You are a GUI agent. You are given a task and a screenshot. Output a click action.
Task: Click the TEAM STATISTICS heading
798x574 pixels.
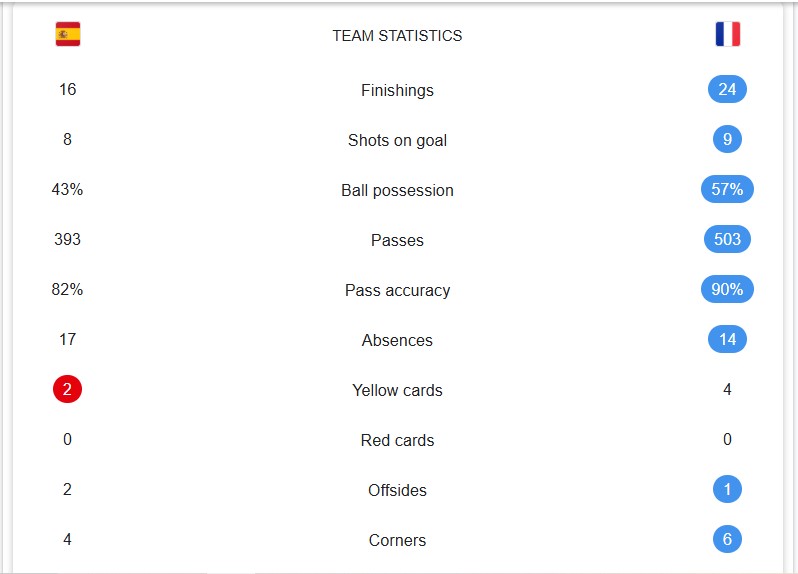tap(397, 36)
